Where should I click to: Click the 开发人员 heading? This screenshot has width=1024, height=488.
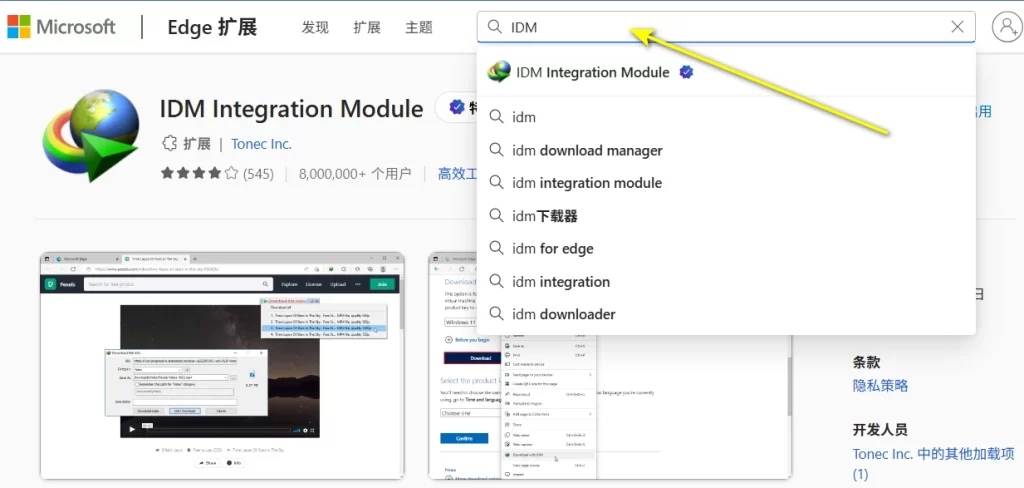point(880,430)
